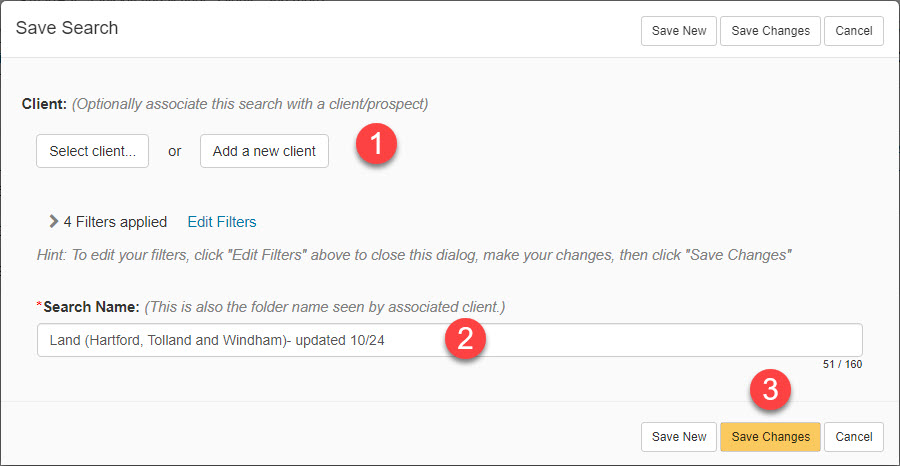The width and height of the screenshot is (900, 466).
Task: Click the red step 2 marker
Action: coord(465,339)
